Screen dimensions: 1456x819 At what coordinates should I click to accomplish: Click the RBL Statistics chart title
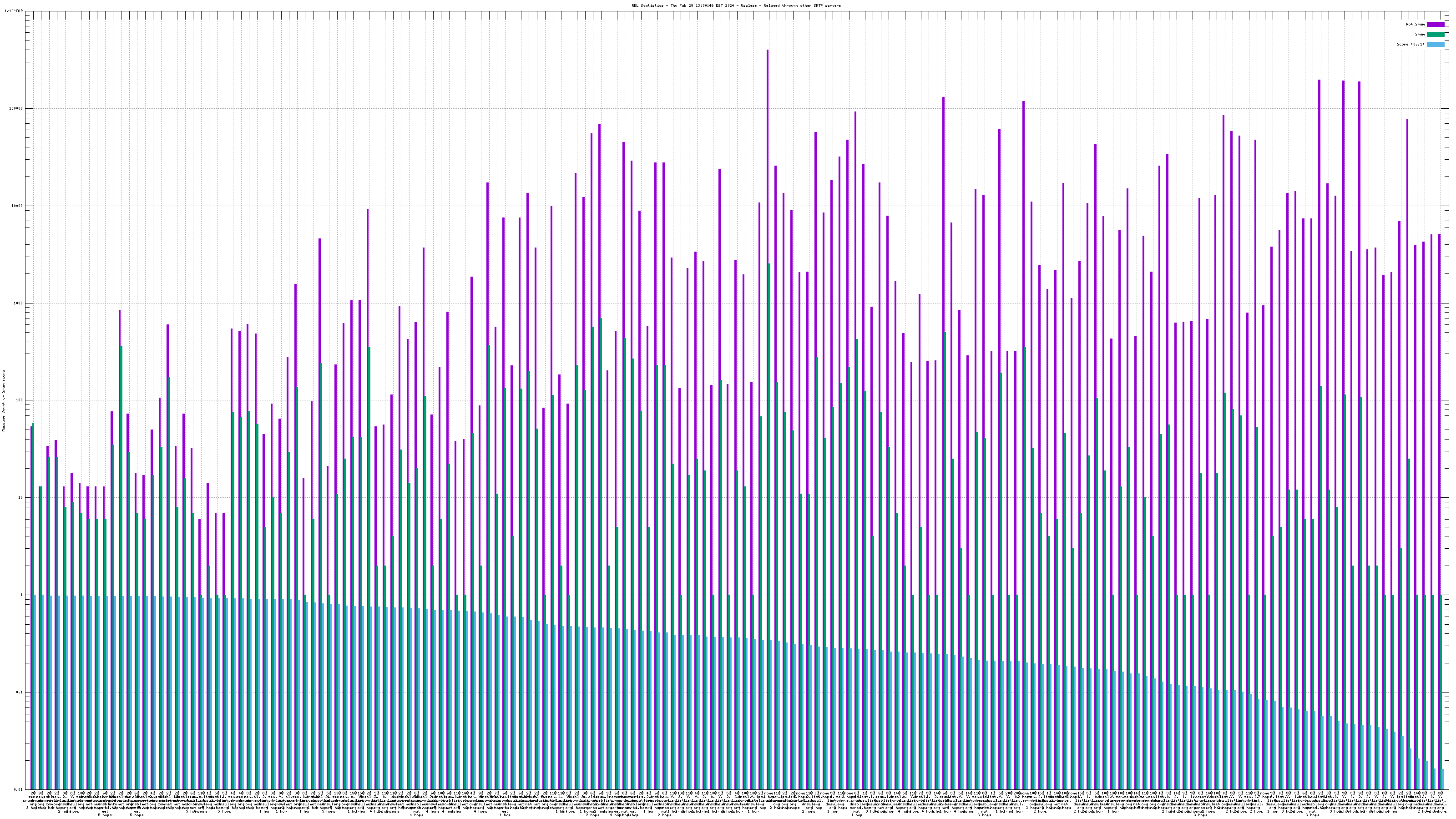[x=736, y=5]
